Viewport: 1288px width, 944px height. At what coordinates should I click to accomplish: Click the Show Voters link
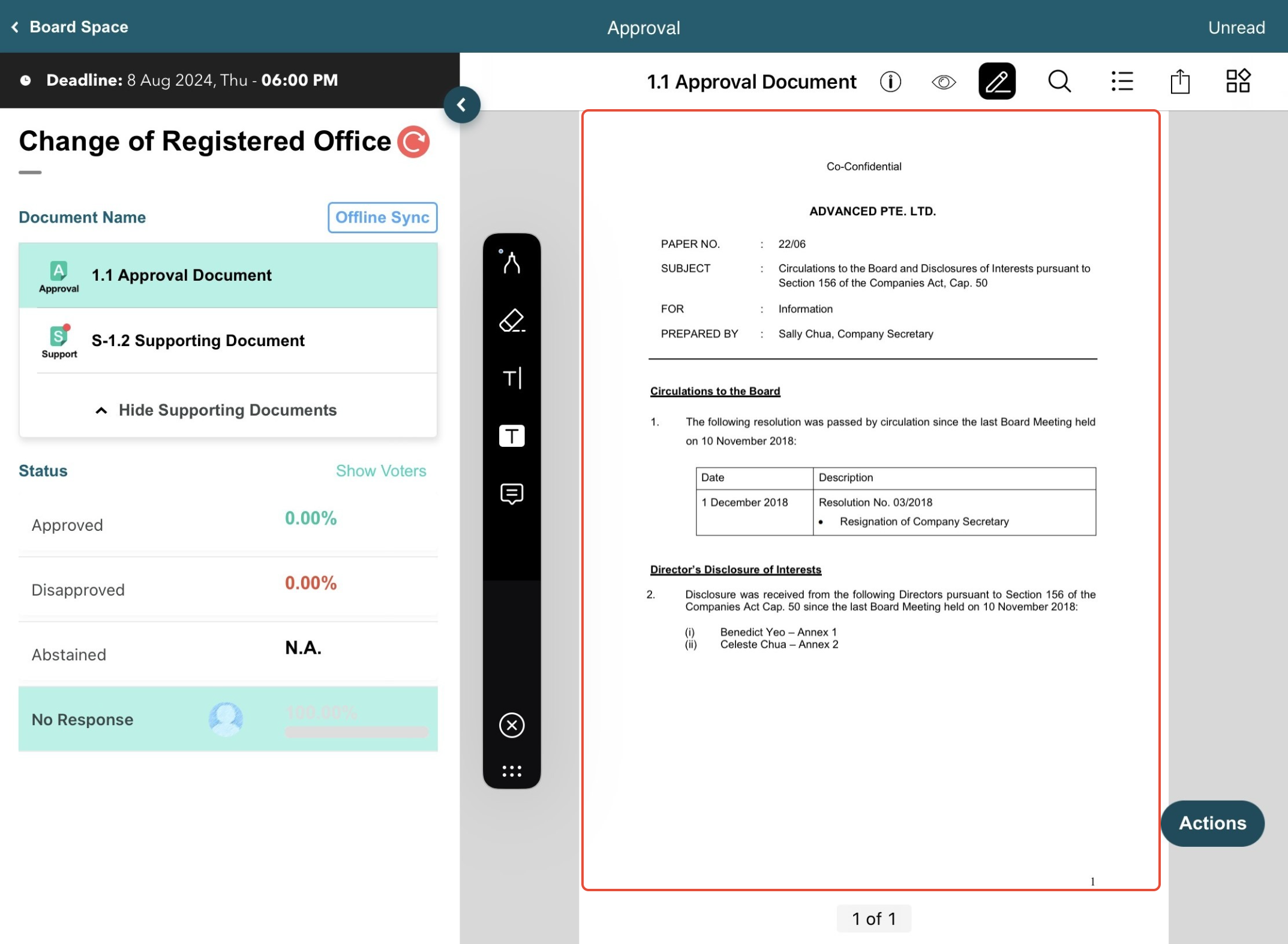click(381, 471)
